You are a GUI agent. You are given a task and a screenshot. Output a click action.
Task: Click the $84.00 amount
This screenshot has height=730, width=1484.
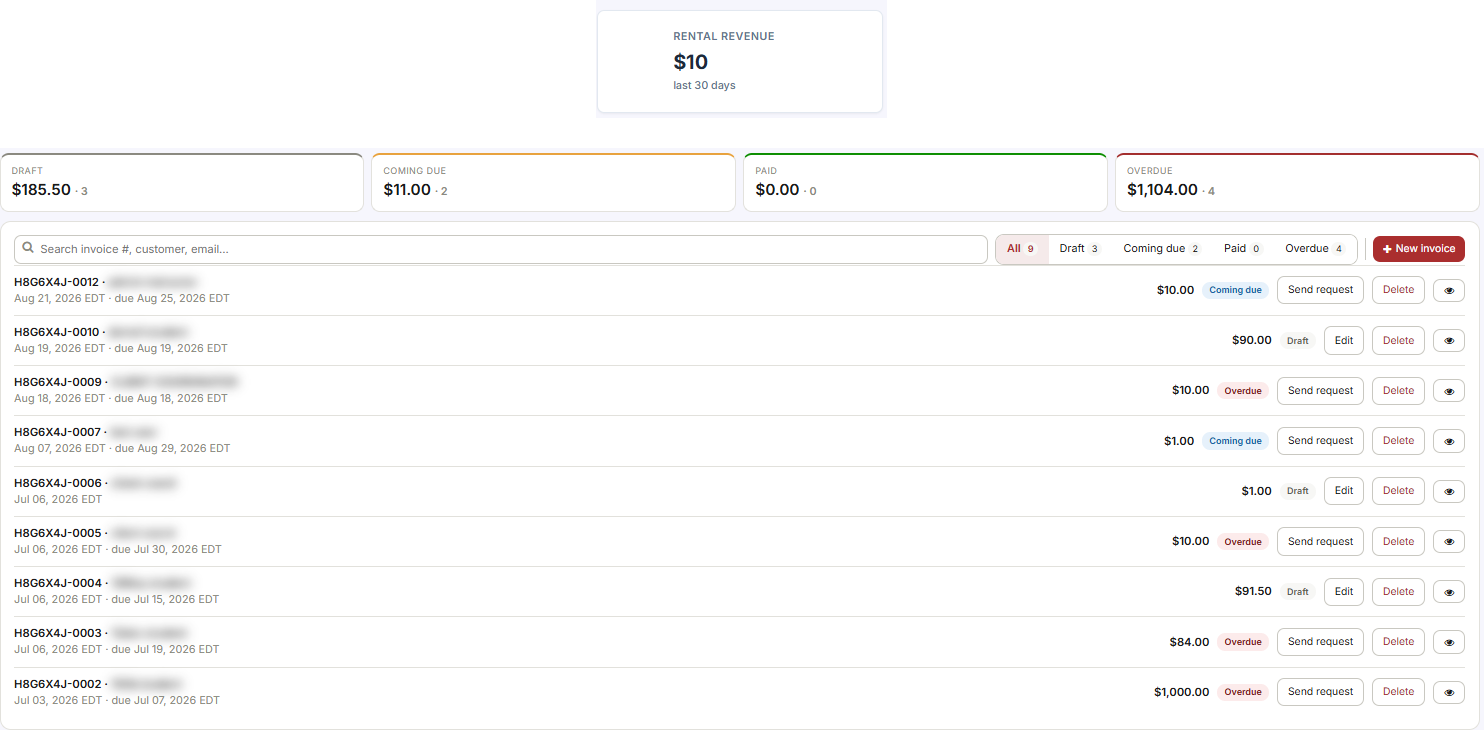(x=1189, y=642)
